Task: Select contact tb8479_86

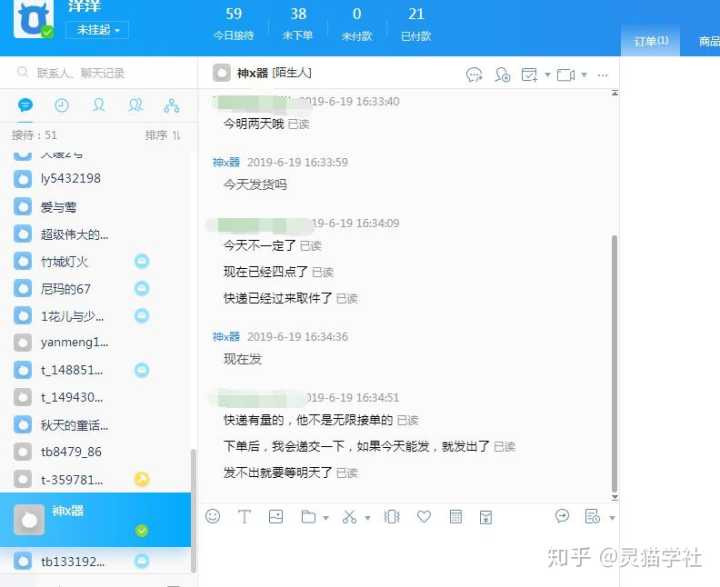Action: [x=96, y=452]
